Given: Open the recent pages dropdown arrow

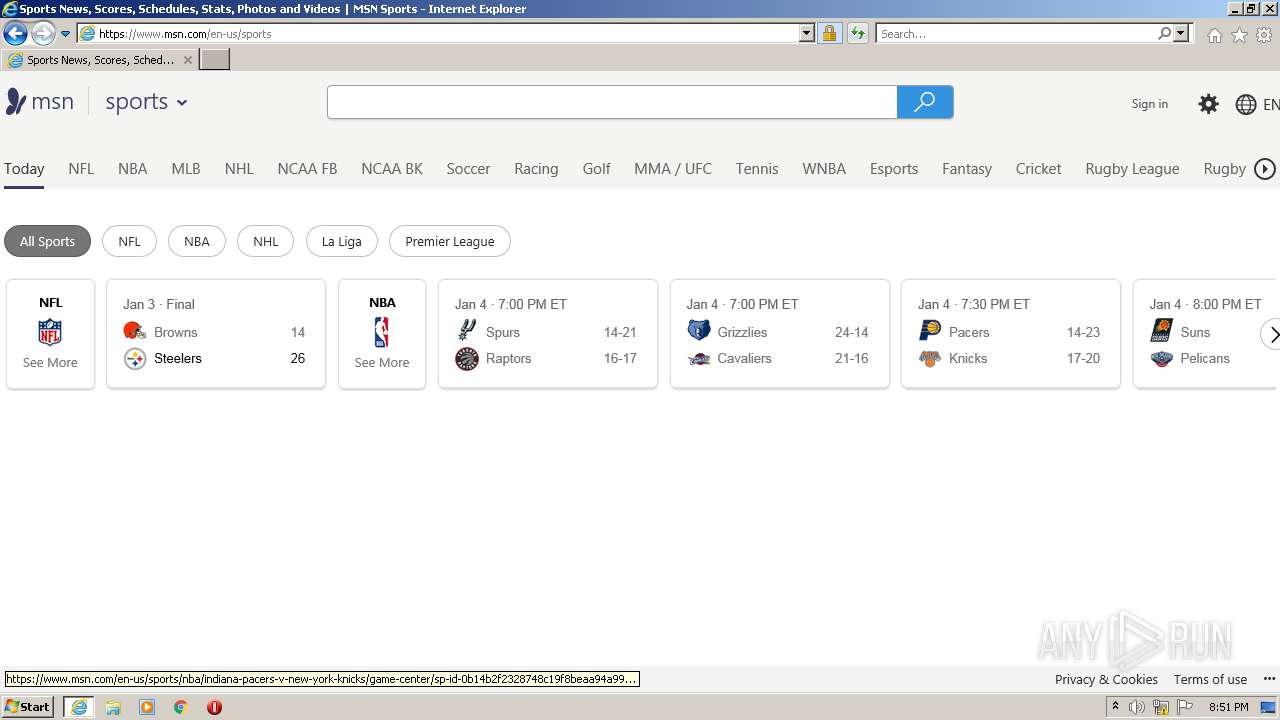Looking at the screenshot, I should point(66,33).
